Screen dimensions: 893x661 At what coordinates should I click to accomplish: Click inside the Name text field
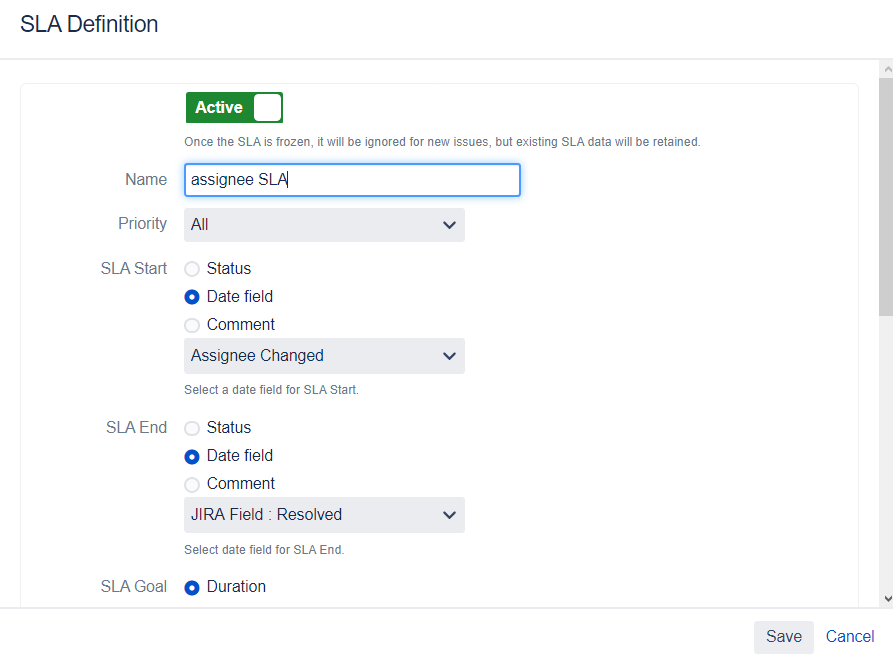pyautogui.click(x=352, y=180)
